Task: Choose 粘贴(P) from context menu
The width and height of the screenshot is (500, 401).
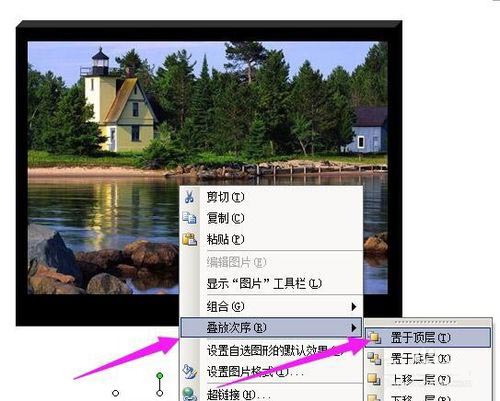Action: point(271,239)
